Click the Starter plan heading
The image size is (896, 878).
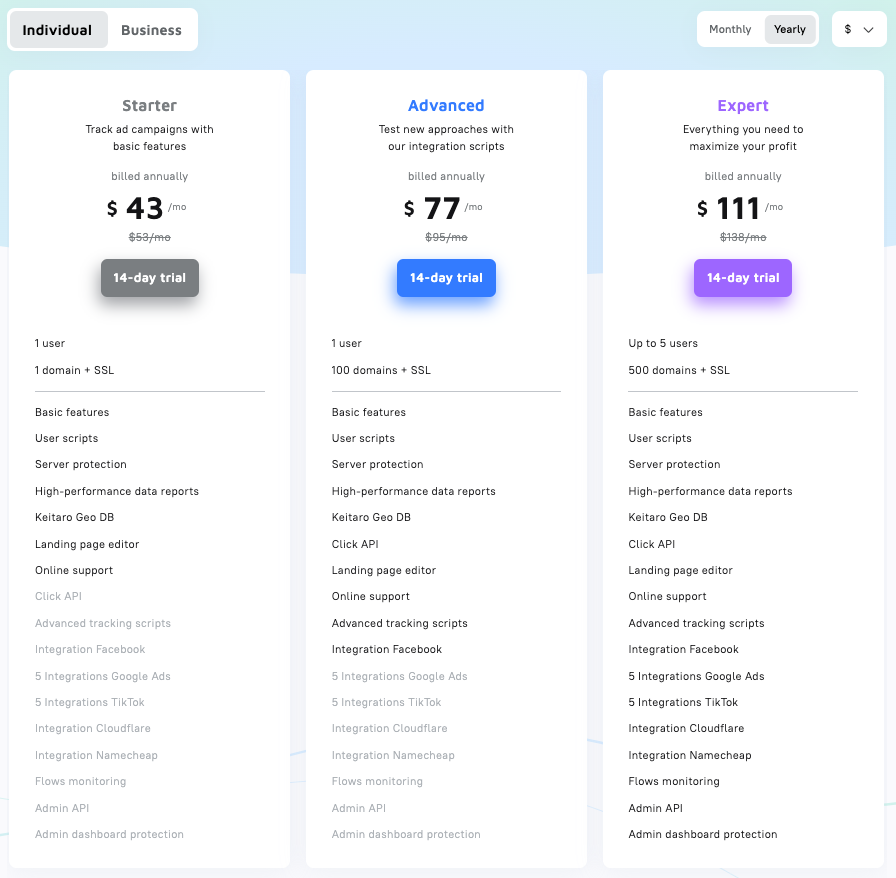pos(149,105)
